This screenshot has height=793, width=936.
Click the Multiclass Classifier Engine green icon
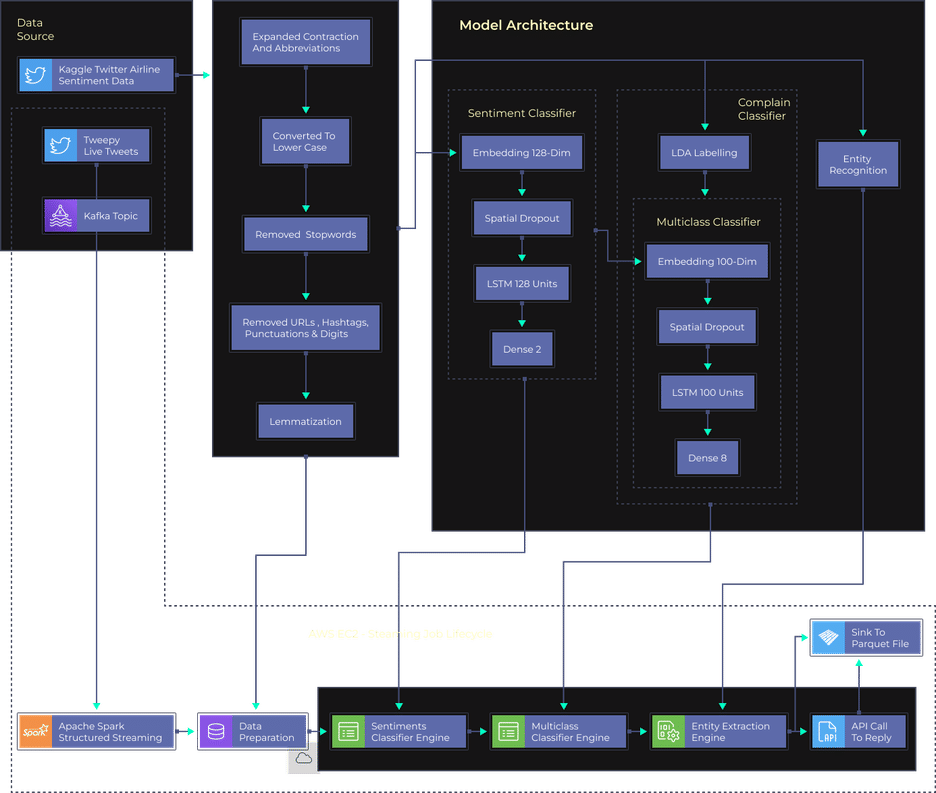click(x=508, y=732)
